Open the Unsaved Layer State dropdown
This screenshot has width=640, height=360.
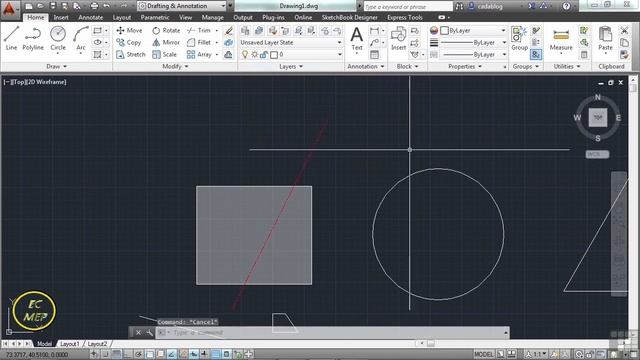(x=291, y=42)
